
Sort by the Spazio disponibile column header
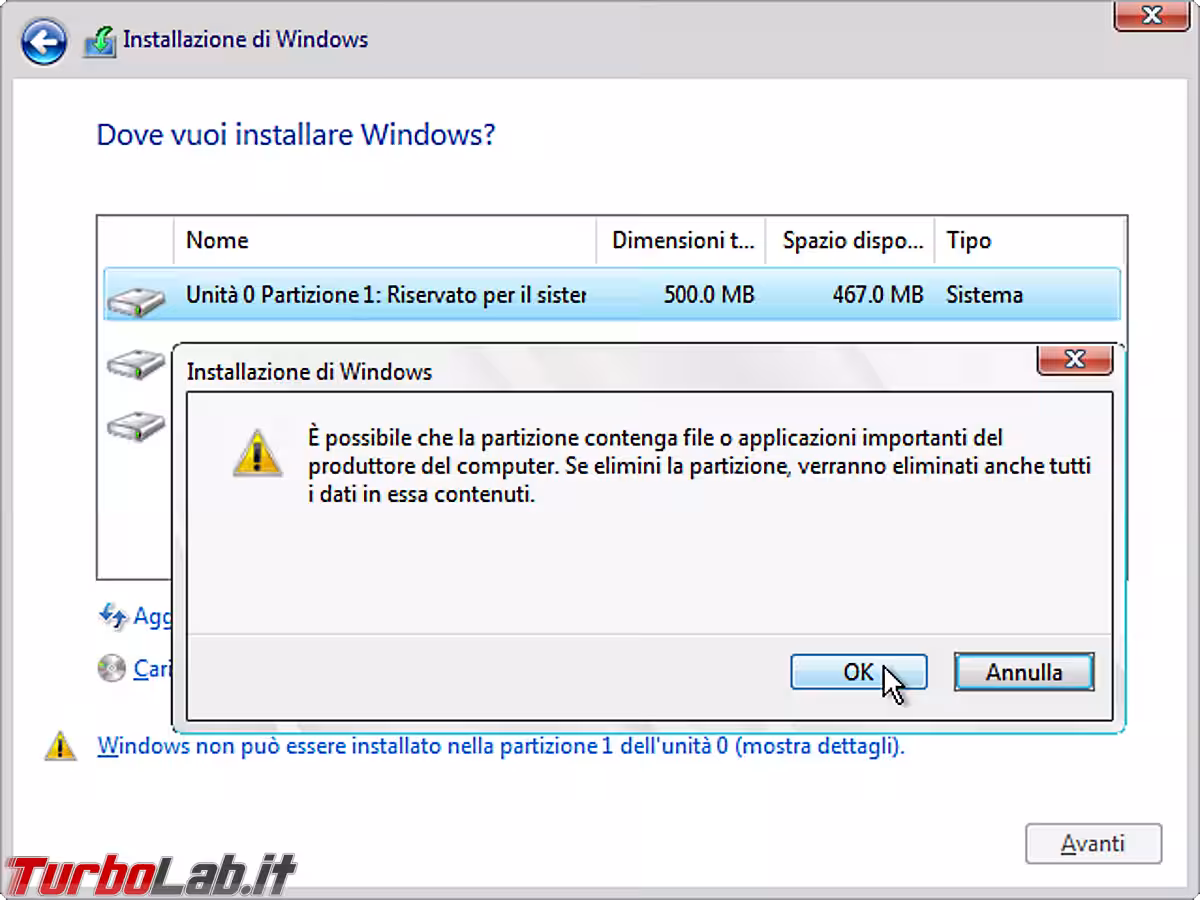[851, 241]
